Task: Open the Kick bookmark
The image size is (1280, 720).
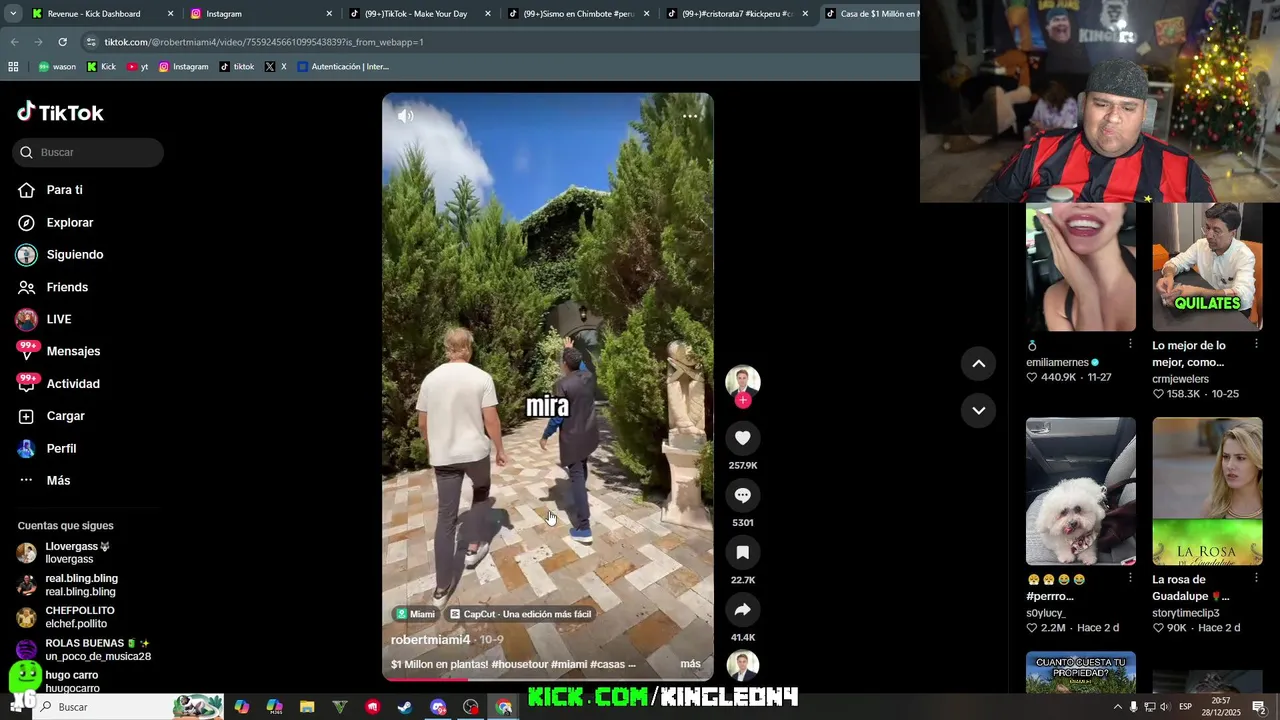Action: pyautogui.click(x=101, y=67)
